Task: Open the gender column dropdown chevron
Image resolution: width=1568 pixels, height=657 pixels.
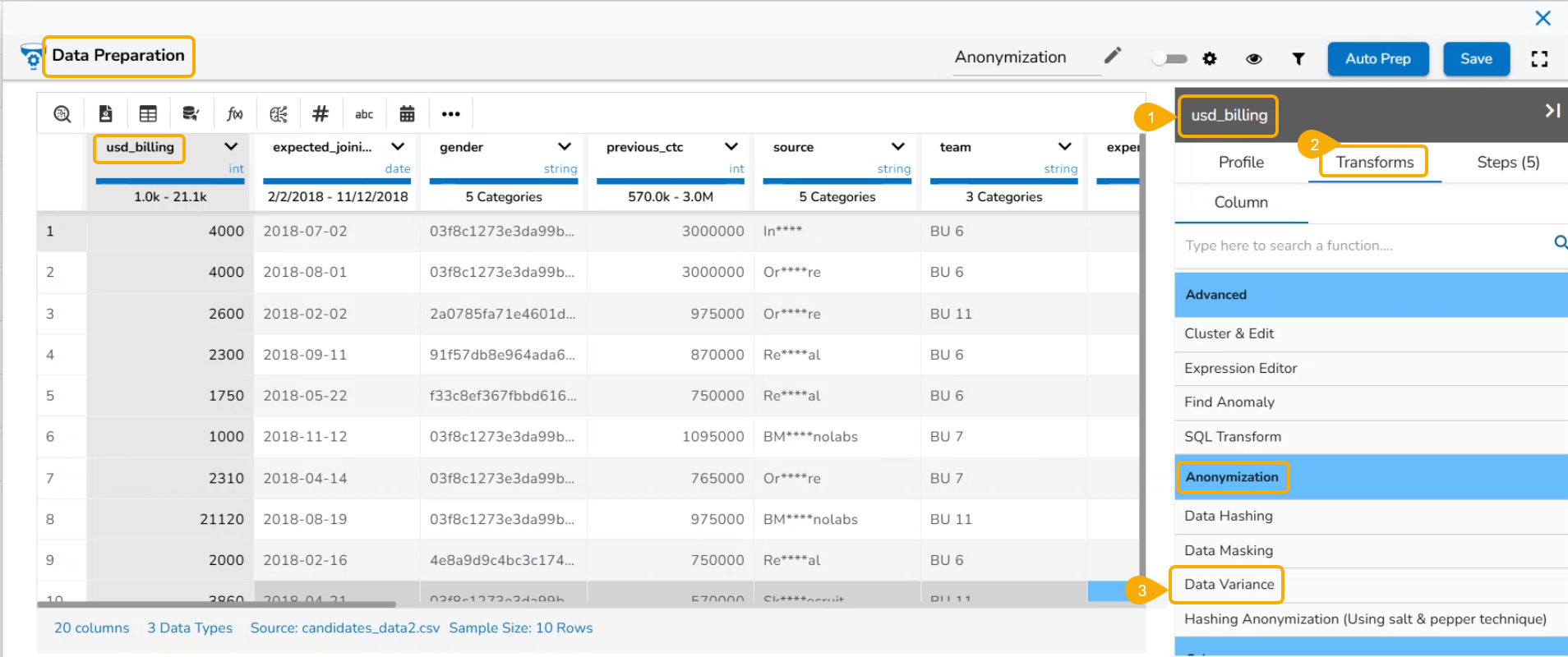Action: point(565,147)
